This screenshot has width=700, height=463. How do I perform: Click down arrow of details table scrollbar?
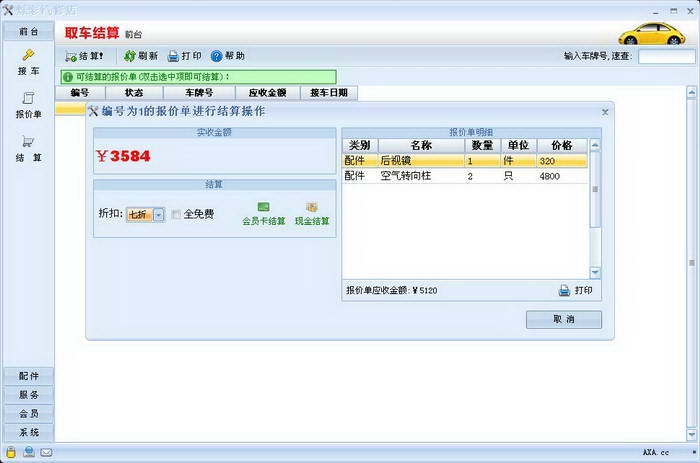595,272
